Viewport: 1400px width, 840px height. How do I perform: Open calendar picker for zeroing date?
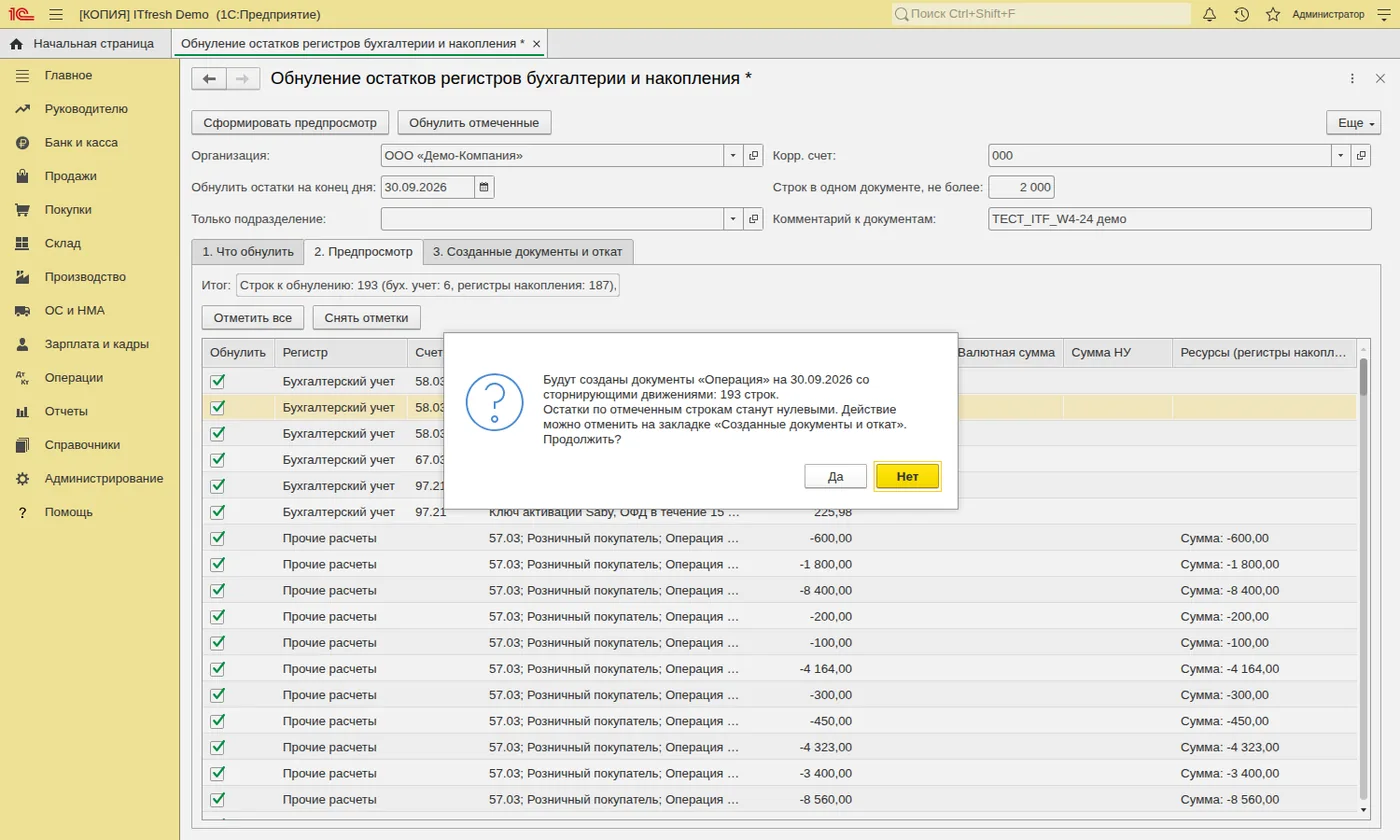click(x=484, y=187)
